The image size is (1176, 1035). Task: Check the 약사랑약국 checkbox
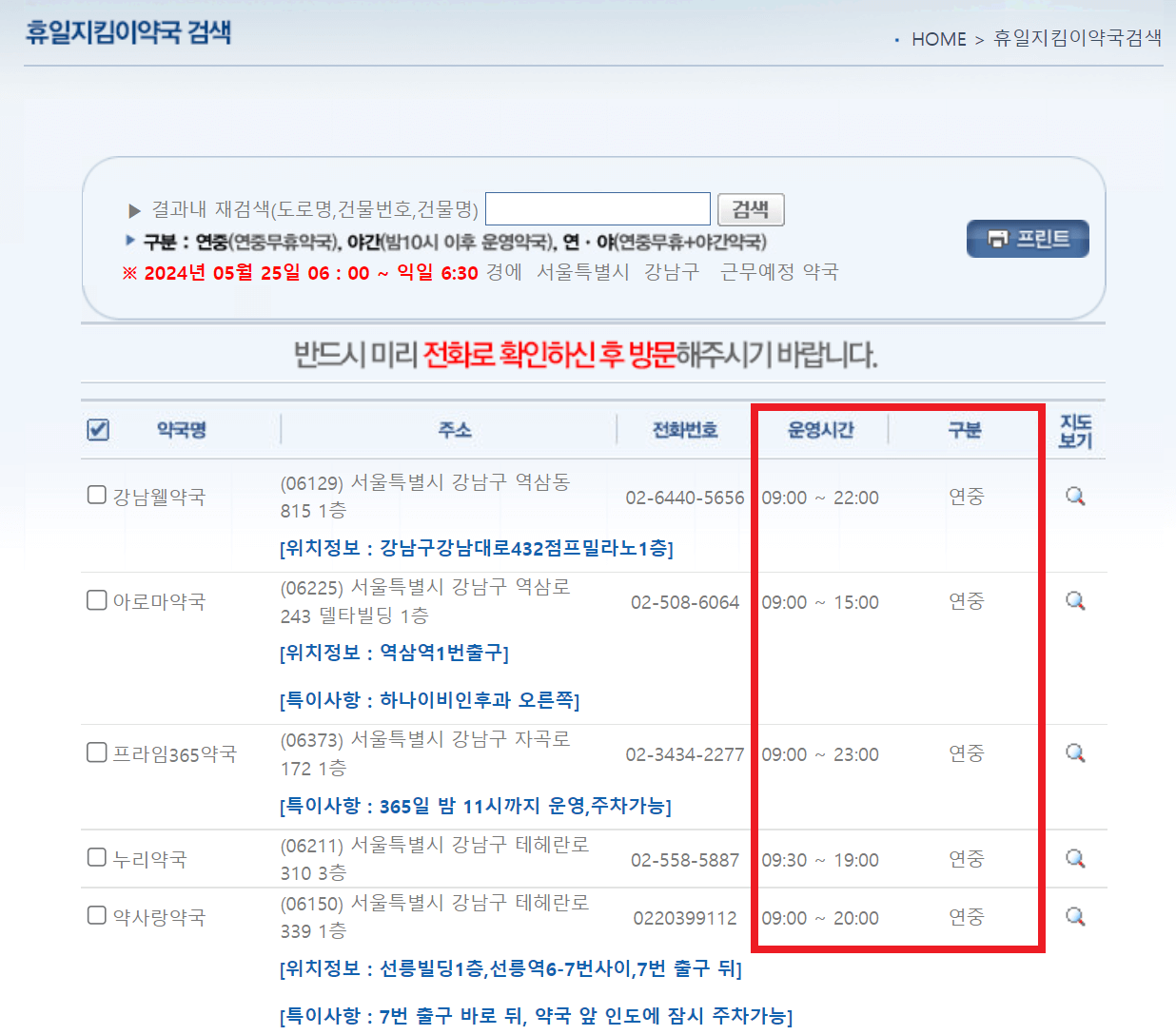pyautogui.click(x=96, y=915)
